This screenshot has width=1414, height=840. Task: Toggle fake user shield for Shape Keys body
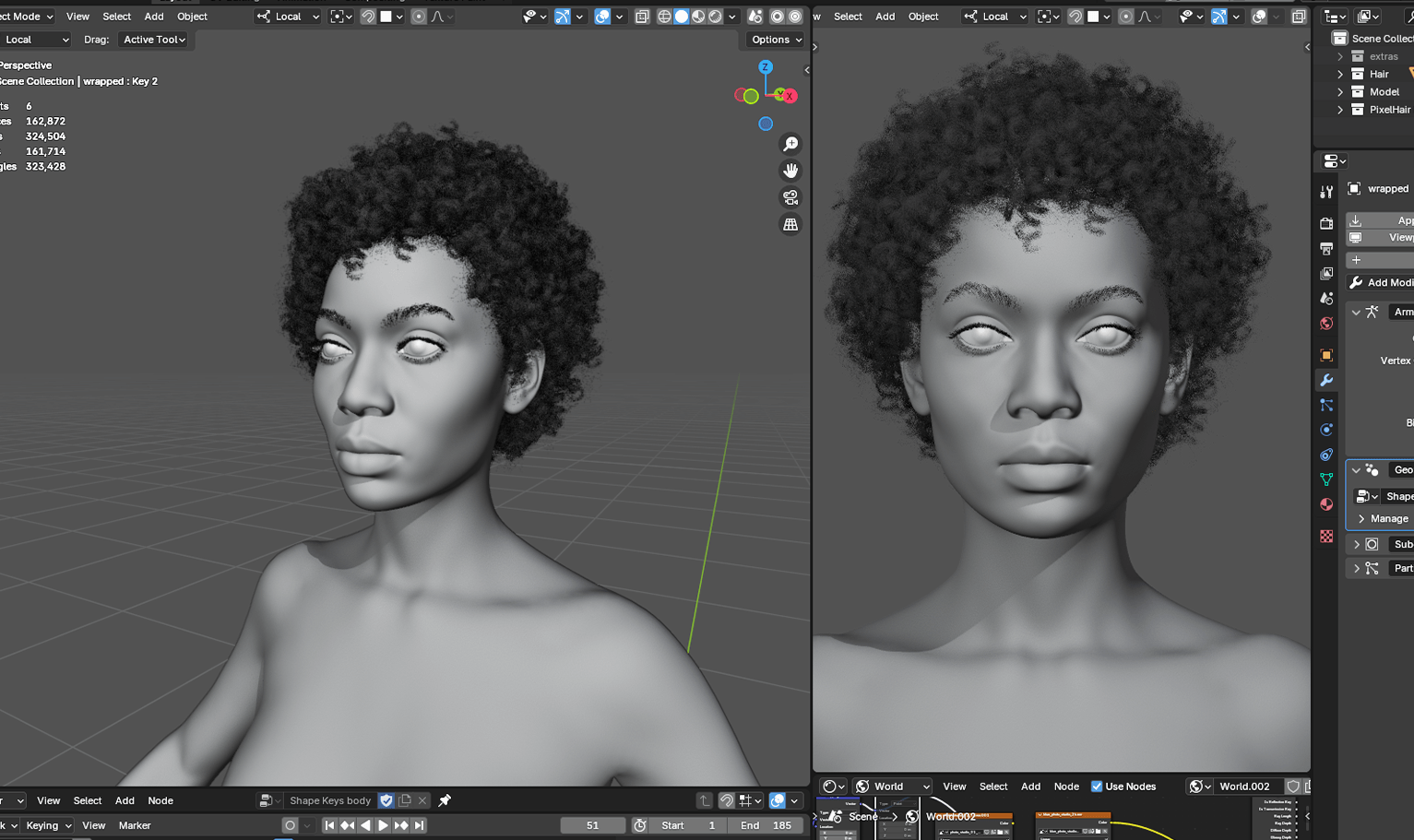click(387, 800)
